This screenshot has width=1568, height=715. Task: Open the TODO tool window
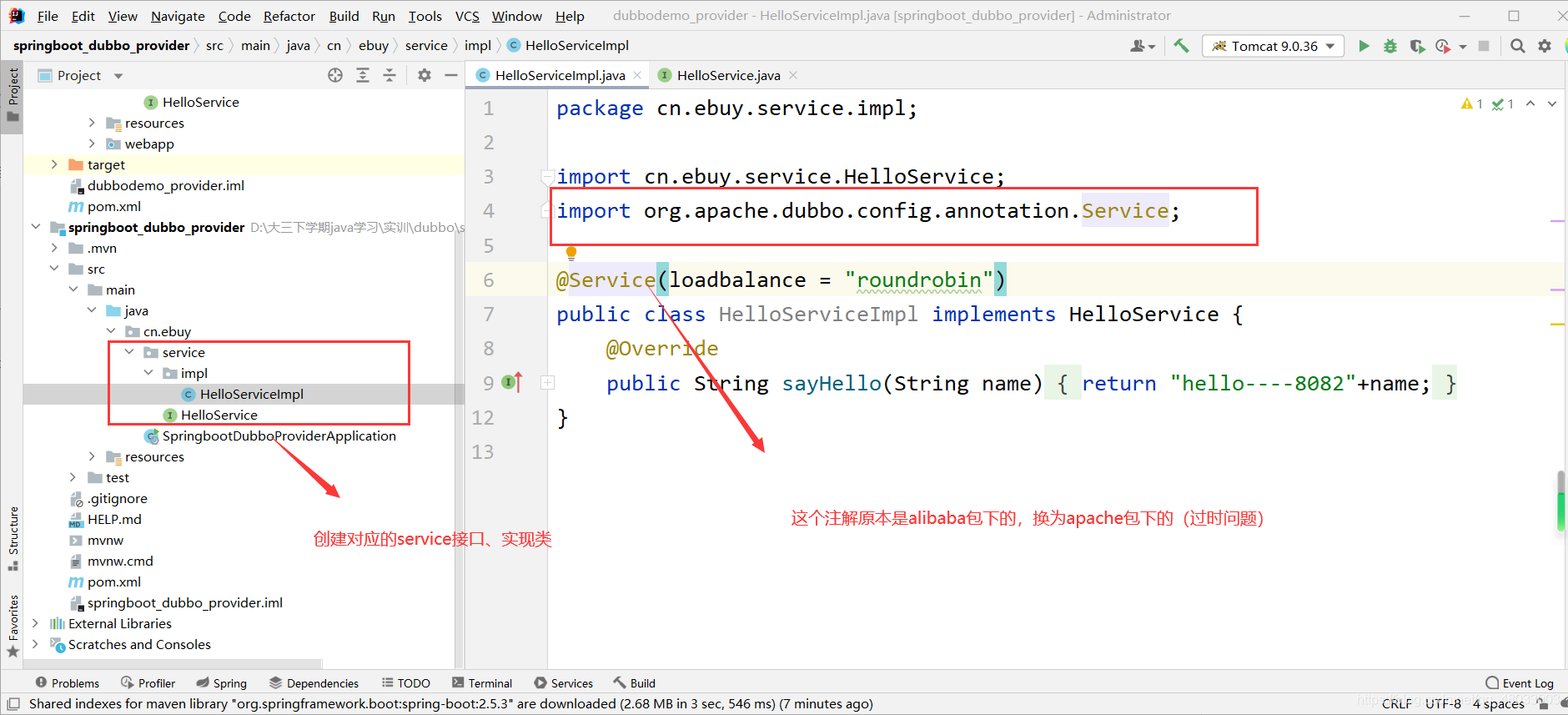point(406,683)
